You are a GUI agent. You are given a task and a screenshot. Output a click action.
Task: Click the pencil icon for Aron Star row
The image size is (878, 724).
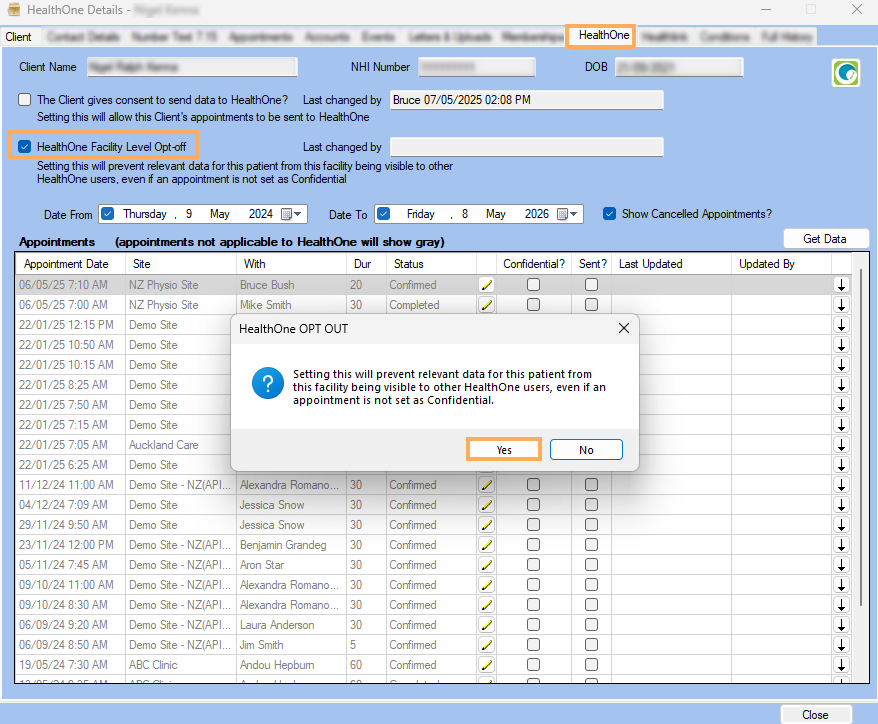(487, 565)
